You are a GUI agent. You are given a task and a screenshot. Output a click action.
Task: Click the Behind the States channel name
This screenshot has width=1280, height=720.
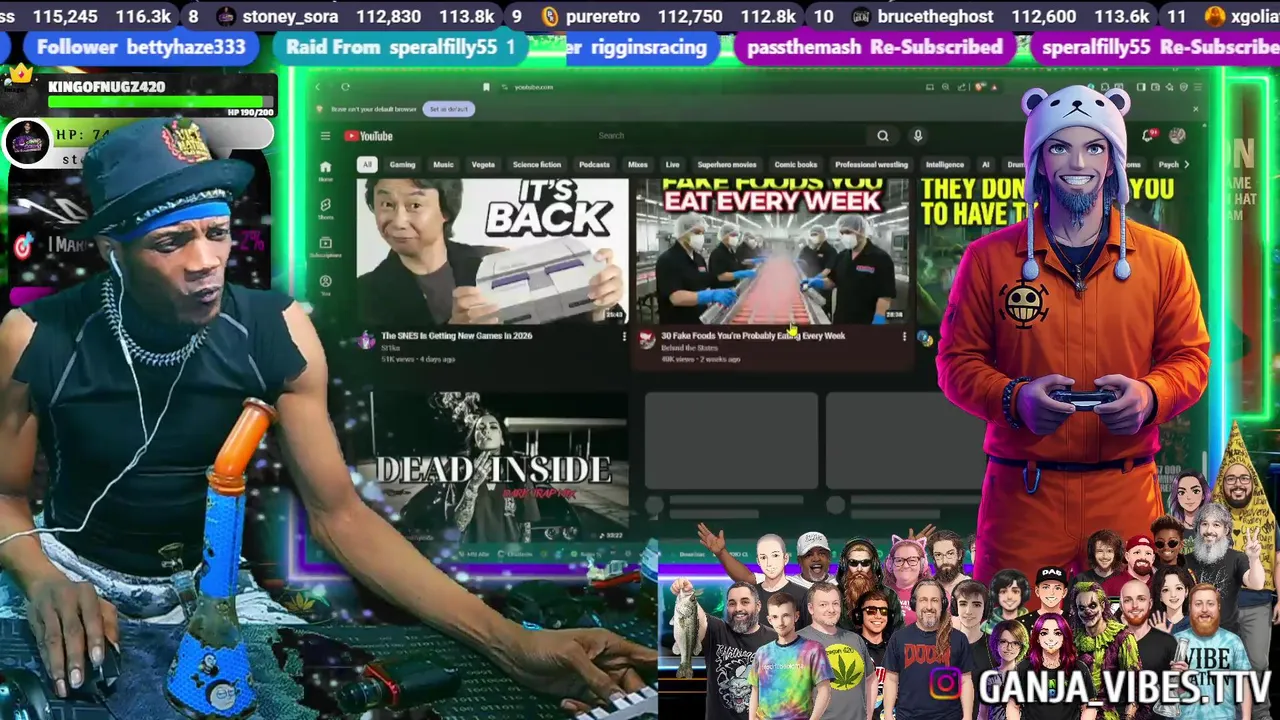click(x=690, y=347)
